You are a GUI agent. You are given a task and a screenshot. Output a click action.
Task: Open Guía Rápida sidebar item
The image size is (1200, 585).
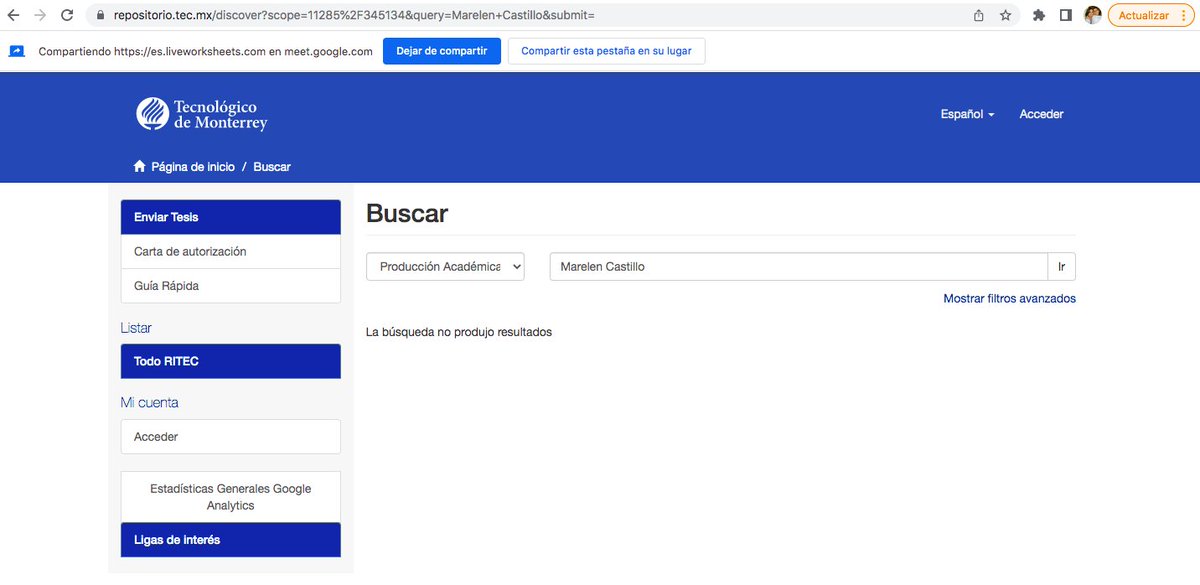[231, 286]
